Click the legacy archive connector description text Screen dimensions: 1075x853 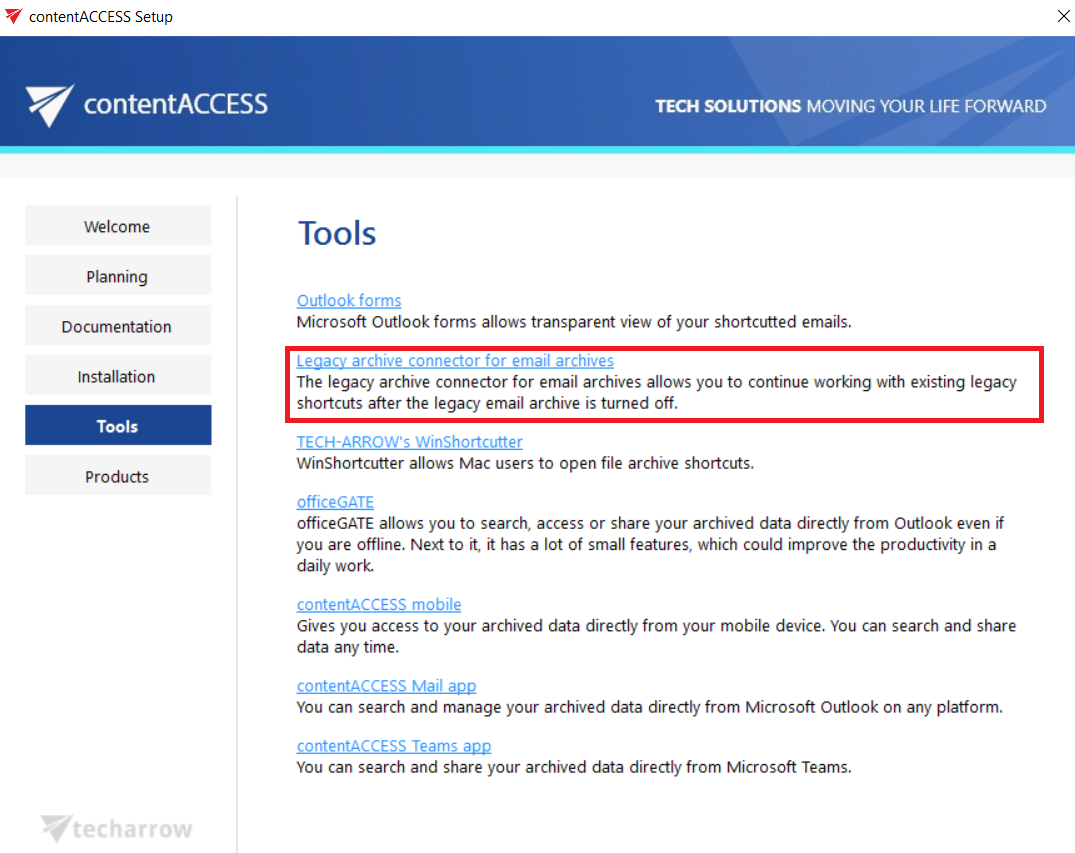pos(656,392)
